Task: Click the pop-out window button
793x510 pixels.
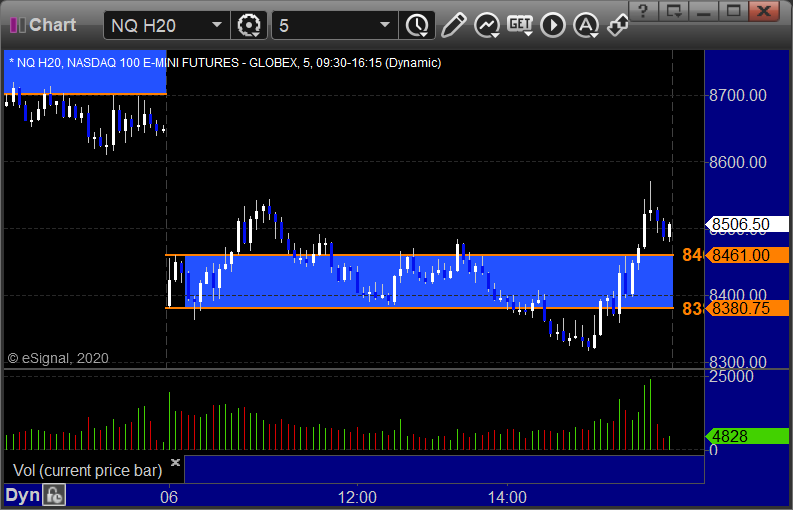Action: click(x=674, y=10)
